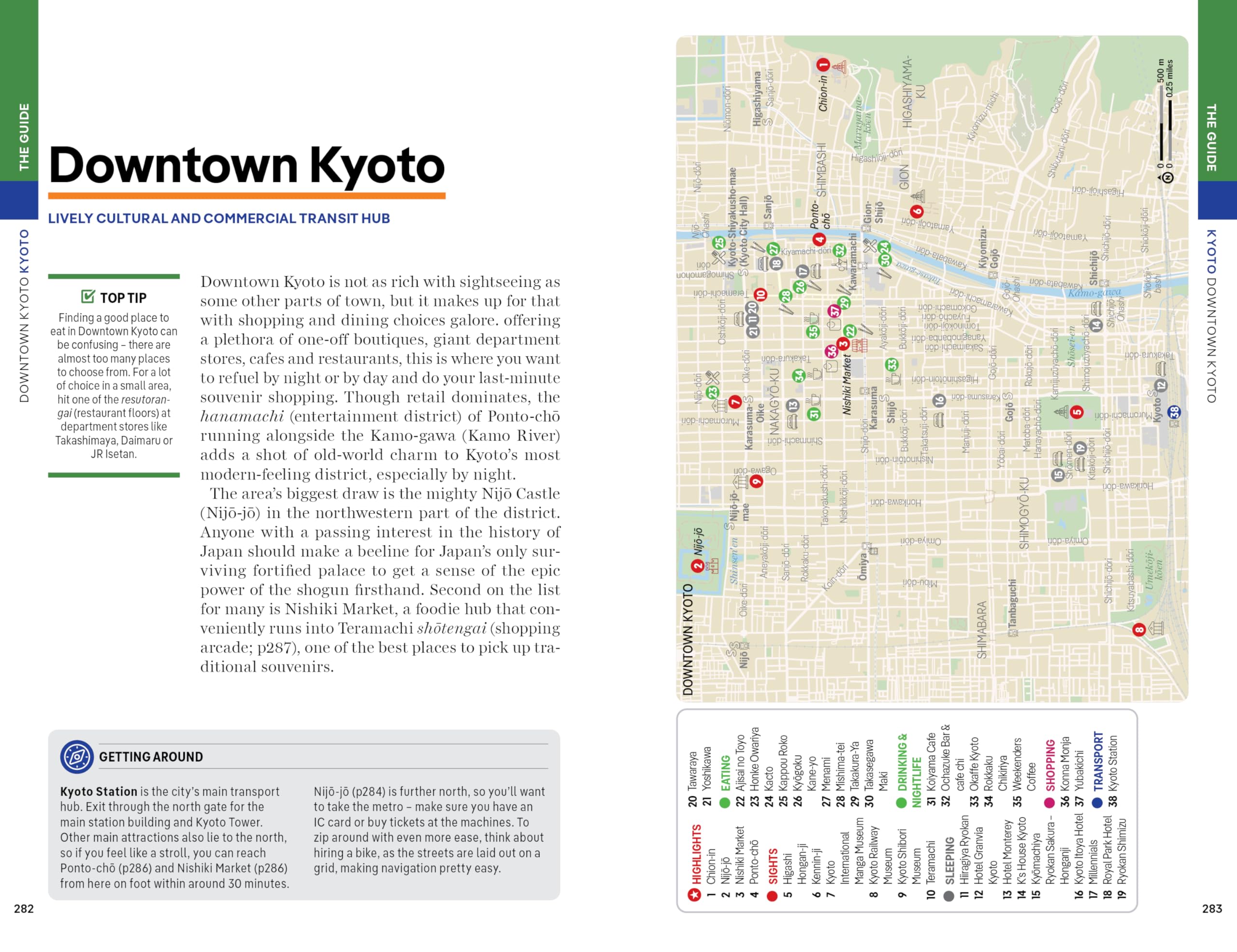Click the Downtown Kyoto main heading
The height and width of the screenshot is (952, 1237).
(x=246, y=165)
